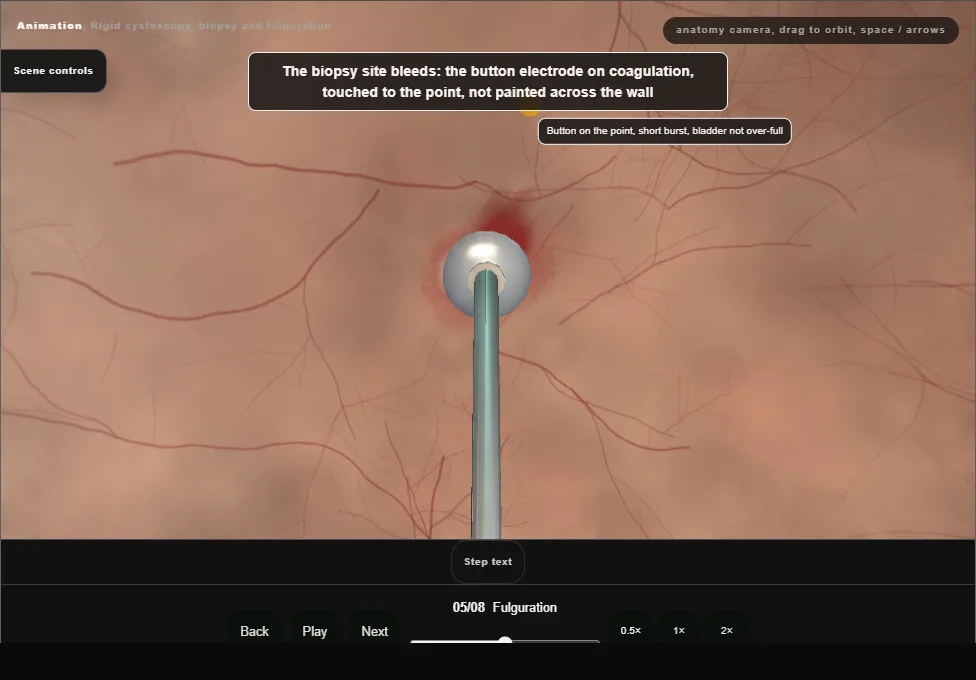Click the orange hotspot marker above label
The width and height of the screenshot is (976, 680).
coord(529,112)
